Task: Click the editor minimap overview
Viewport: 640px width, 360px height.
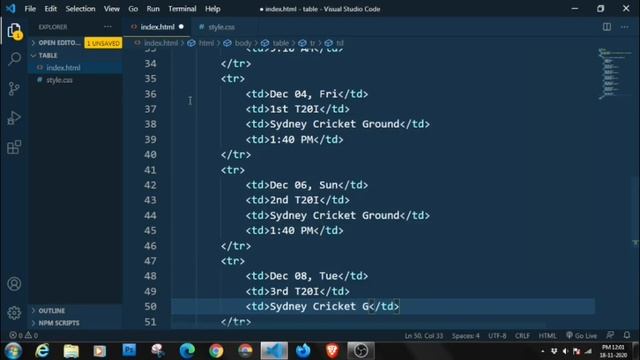Action: pyautogui.click(x=614, y=73)
